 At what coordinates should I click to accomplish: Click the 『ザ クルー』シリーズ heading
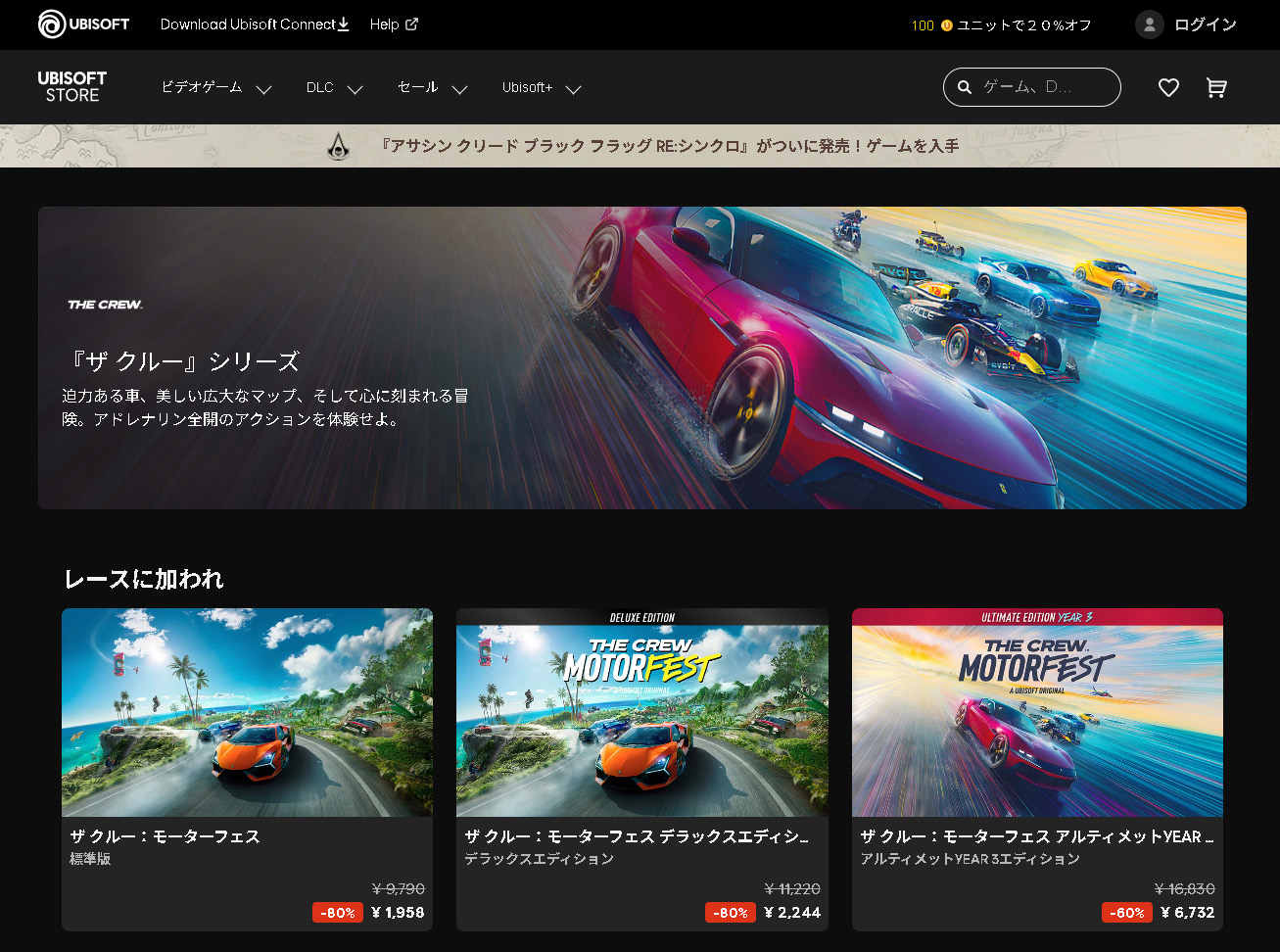point(183,361)
